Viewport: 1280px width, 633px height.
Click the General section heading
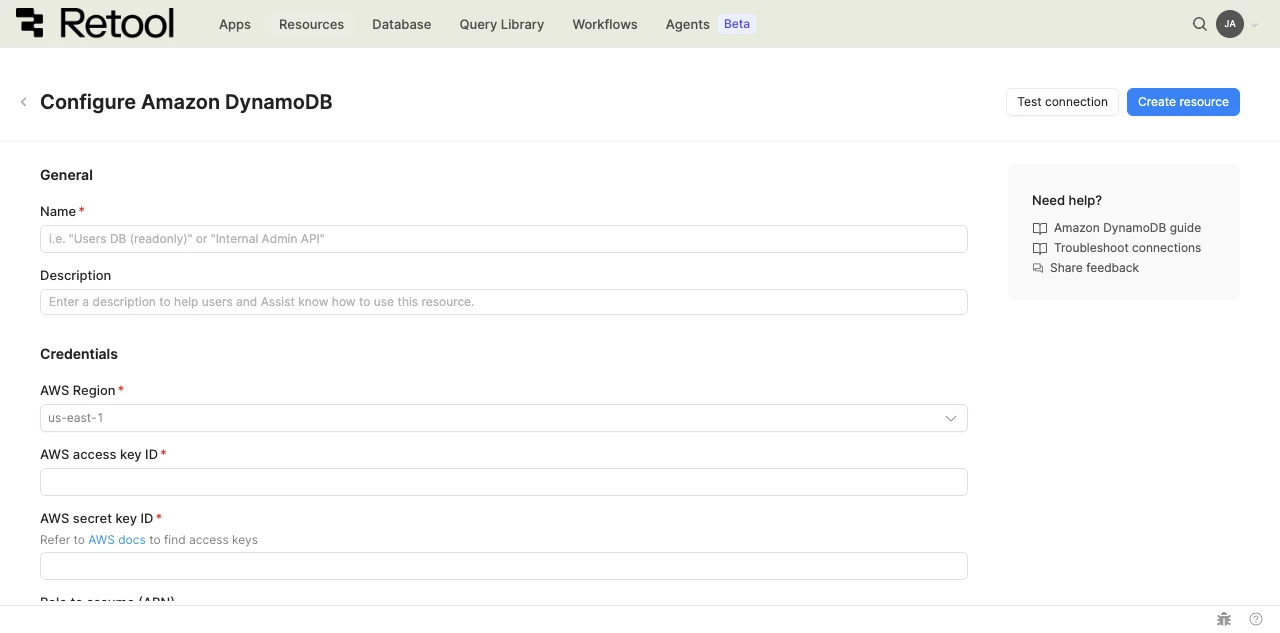click(66, 175)
